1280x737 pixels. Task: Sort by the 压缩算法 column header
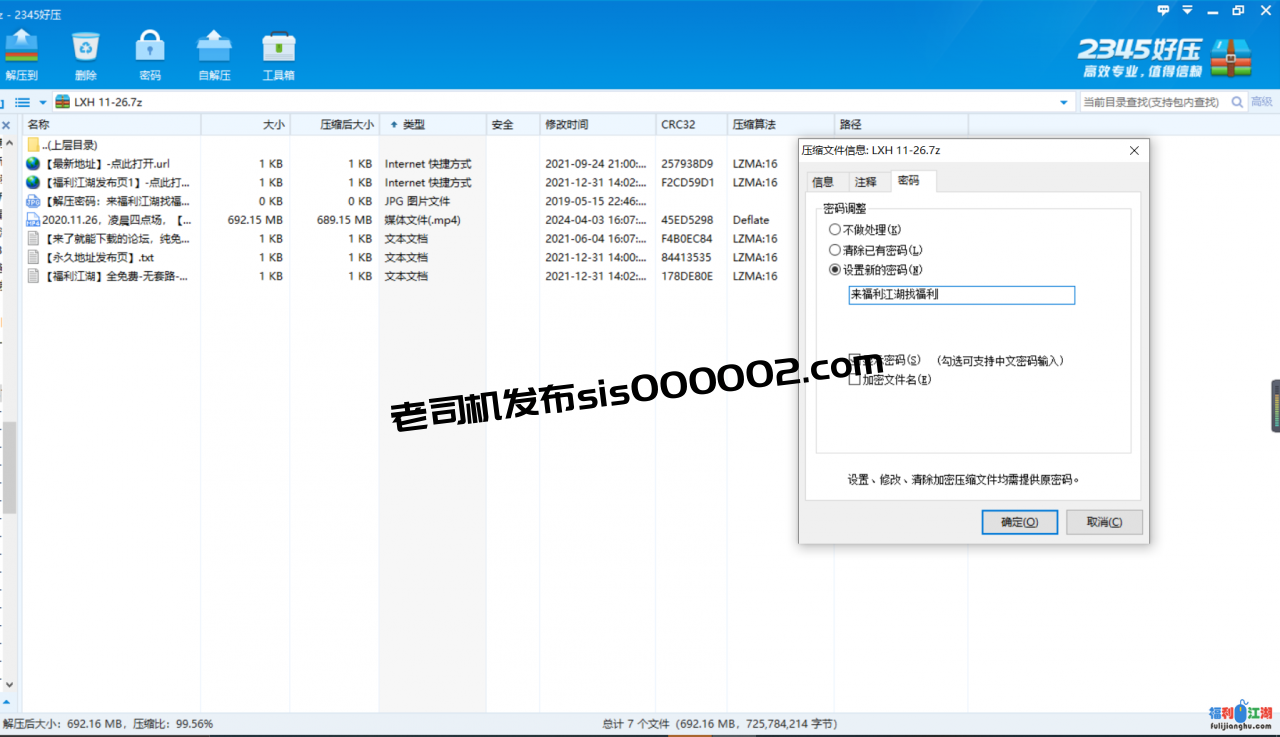point(780,125)
